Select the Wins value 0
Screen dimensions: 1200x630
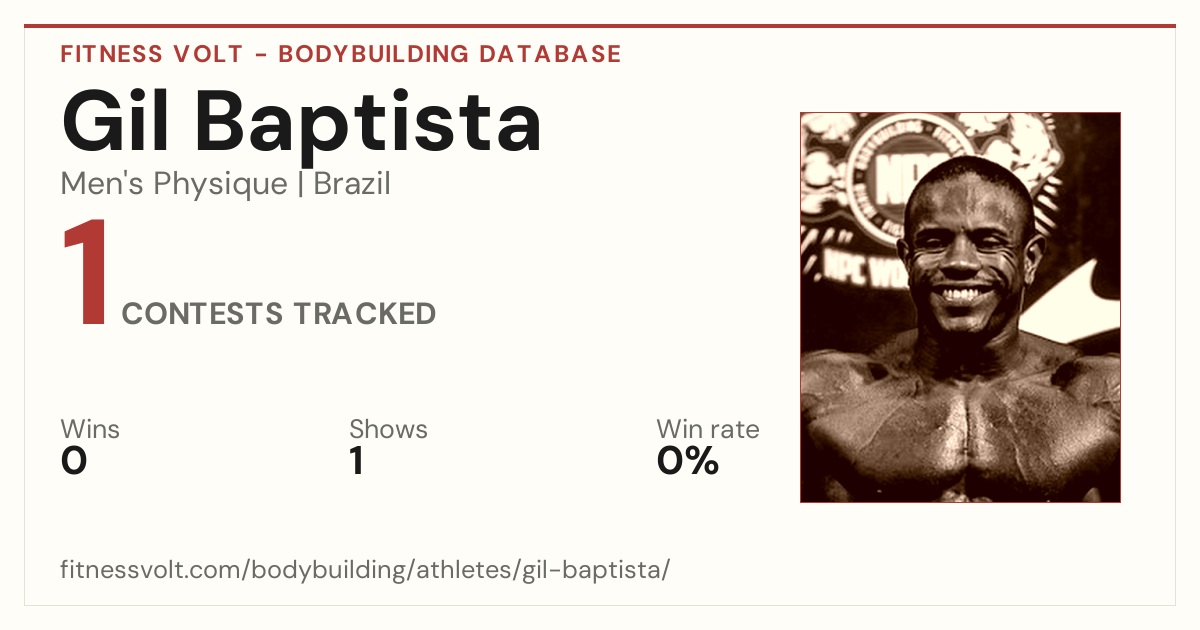click(74, 461)
